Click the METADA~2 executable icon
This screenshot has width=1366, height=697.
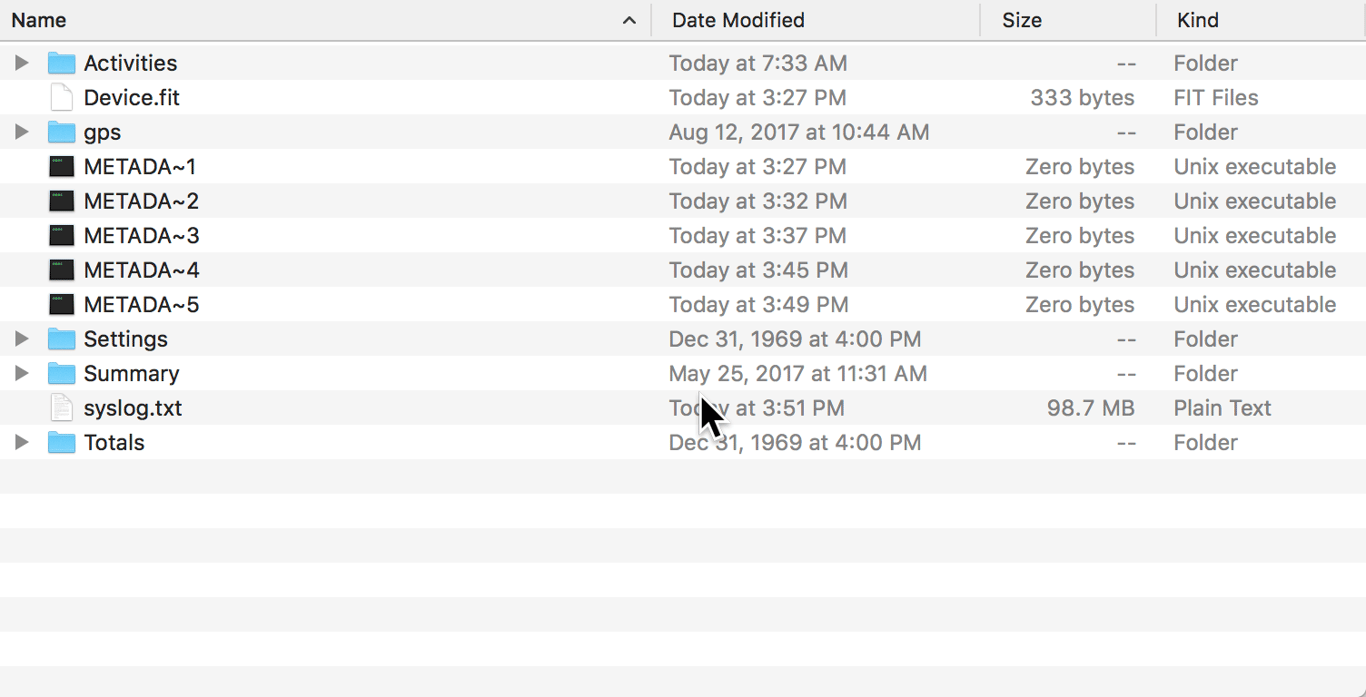(x=62, y=201)
